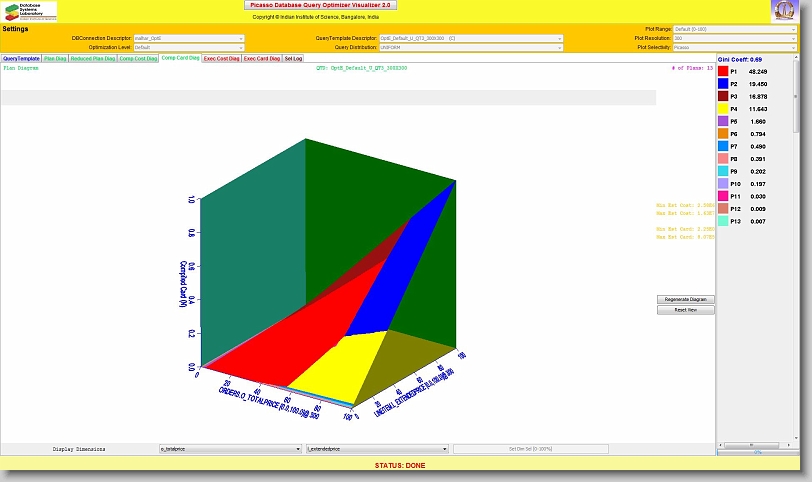This screenshot has width=812, height=482.
Task: Open the Set Log tab
Action: 293,59
